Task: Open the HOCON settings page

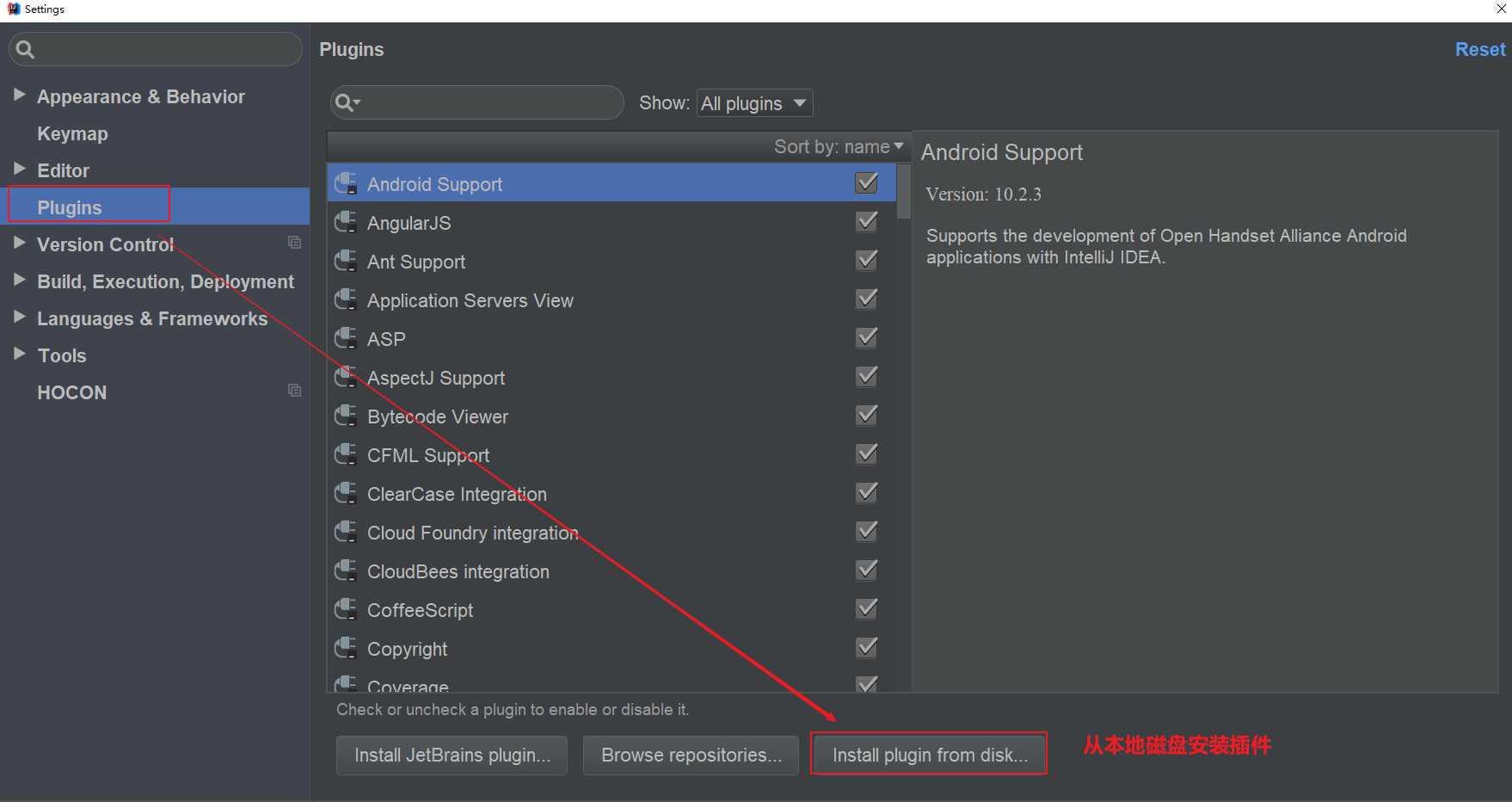Action: tap(72, 392)
